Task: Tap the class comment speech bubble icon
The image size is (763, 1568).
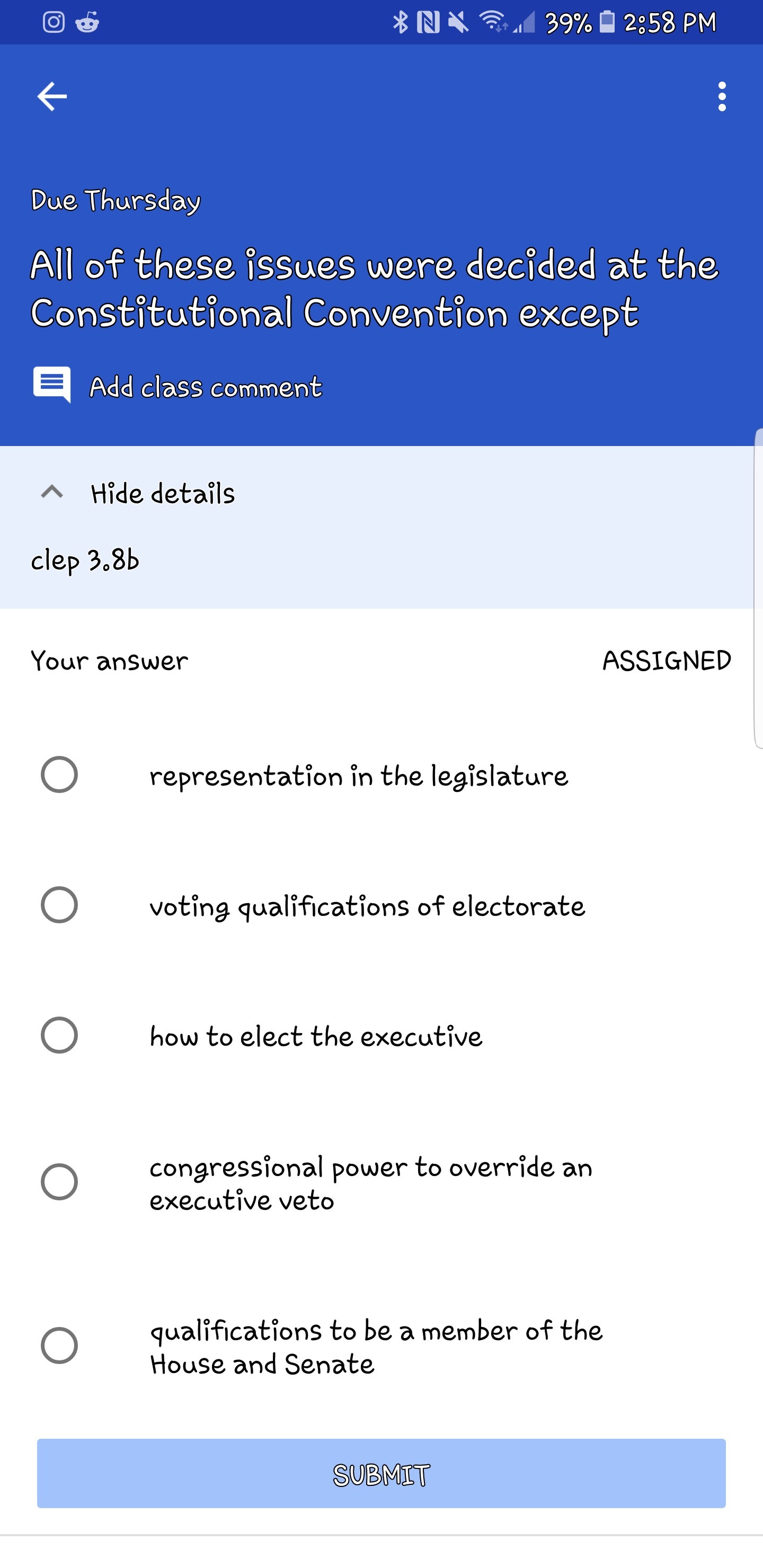Action: (x=52, y=385)
